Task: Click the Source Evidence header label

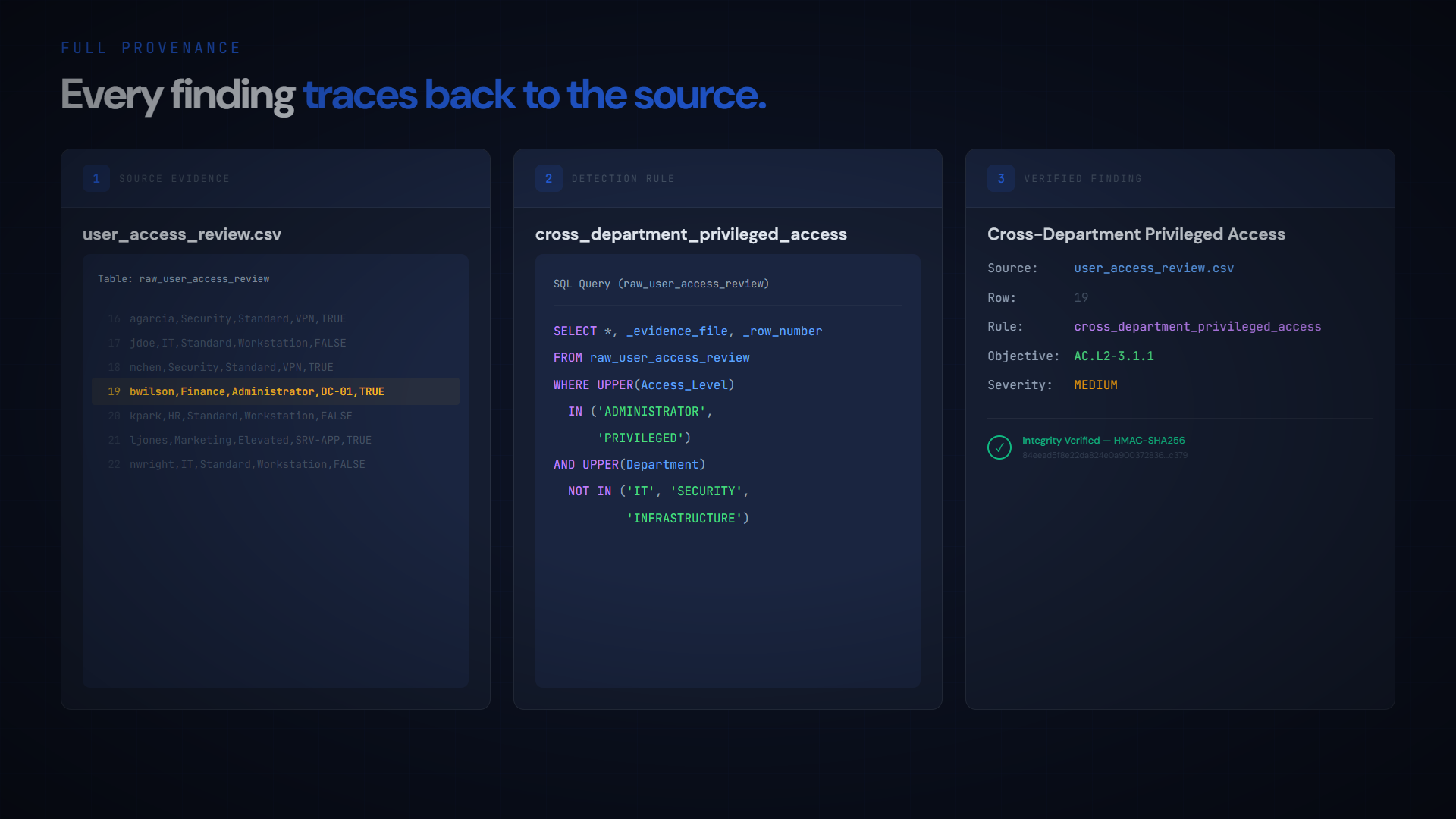Action: tap(174, 179)
